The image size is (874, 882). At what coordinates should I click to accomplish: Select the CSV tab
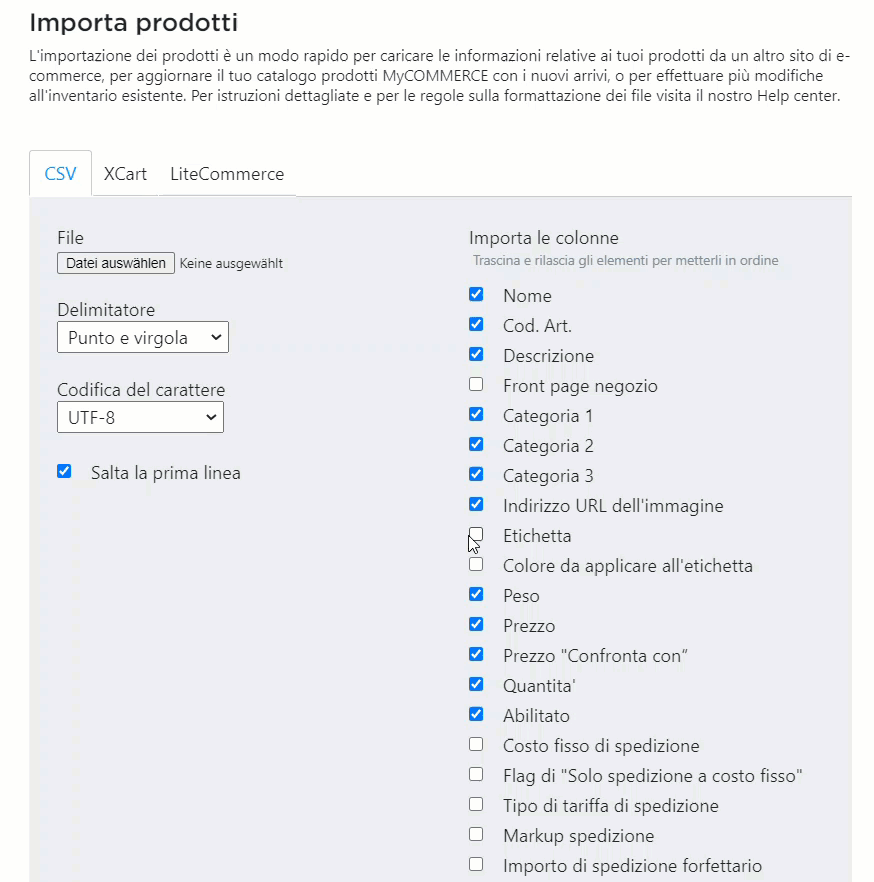click(x=60, y=174)
